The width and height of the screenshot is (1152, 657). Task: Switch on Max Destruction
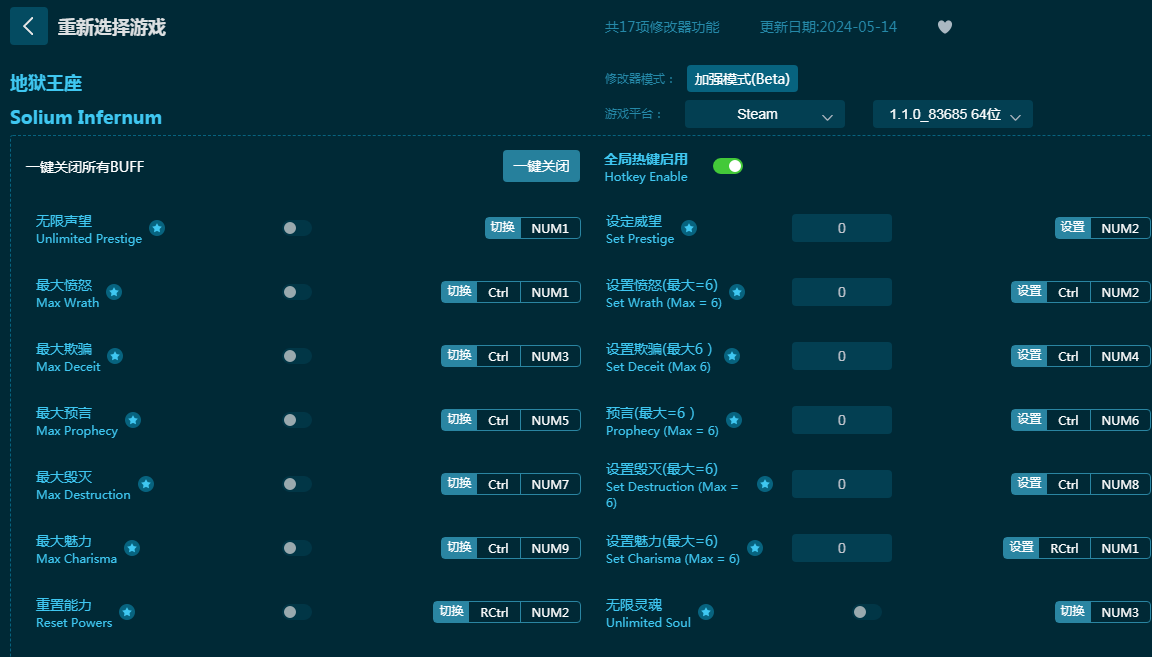coord(297,484)
